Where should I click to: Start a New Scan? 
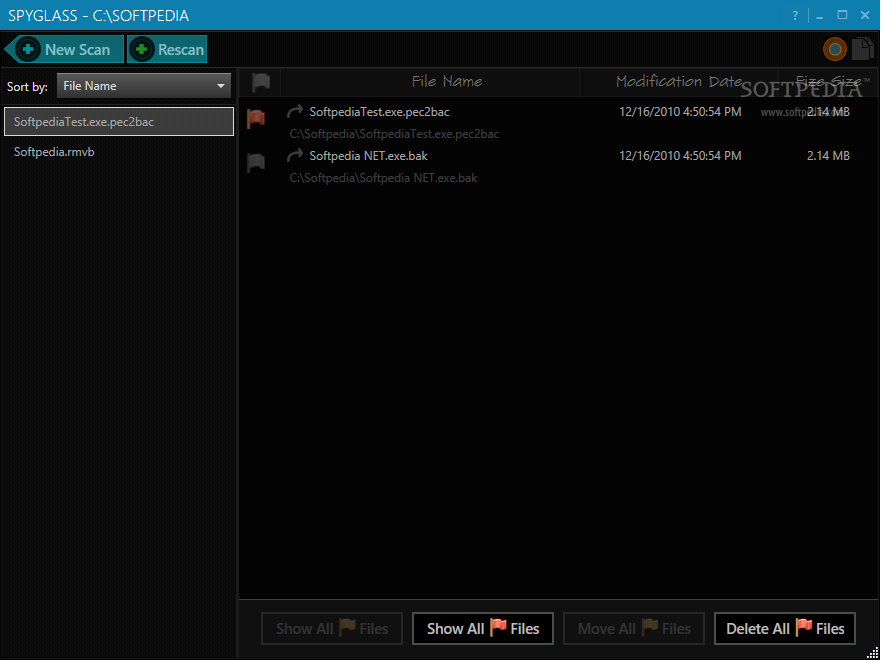64,50
